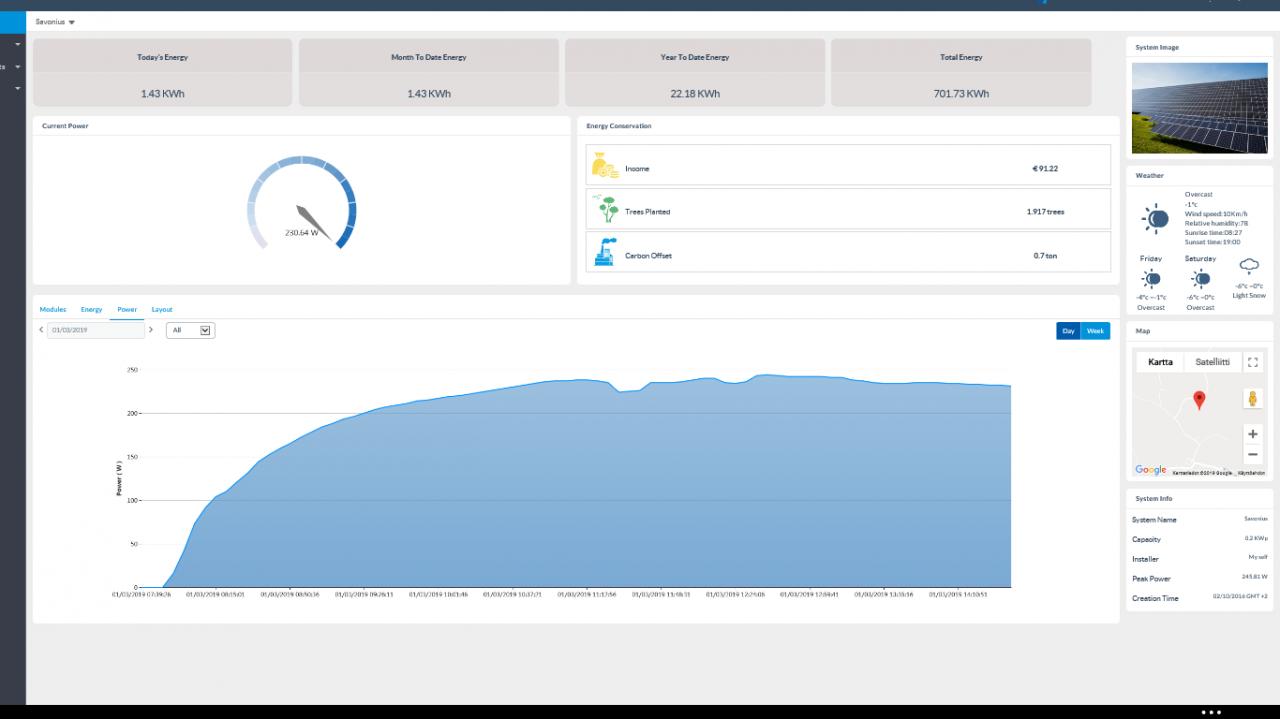Toggle fullscreen map view
The image size is (1280, 719).
[x=1253, y=362]
